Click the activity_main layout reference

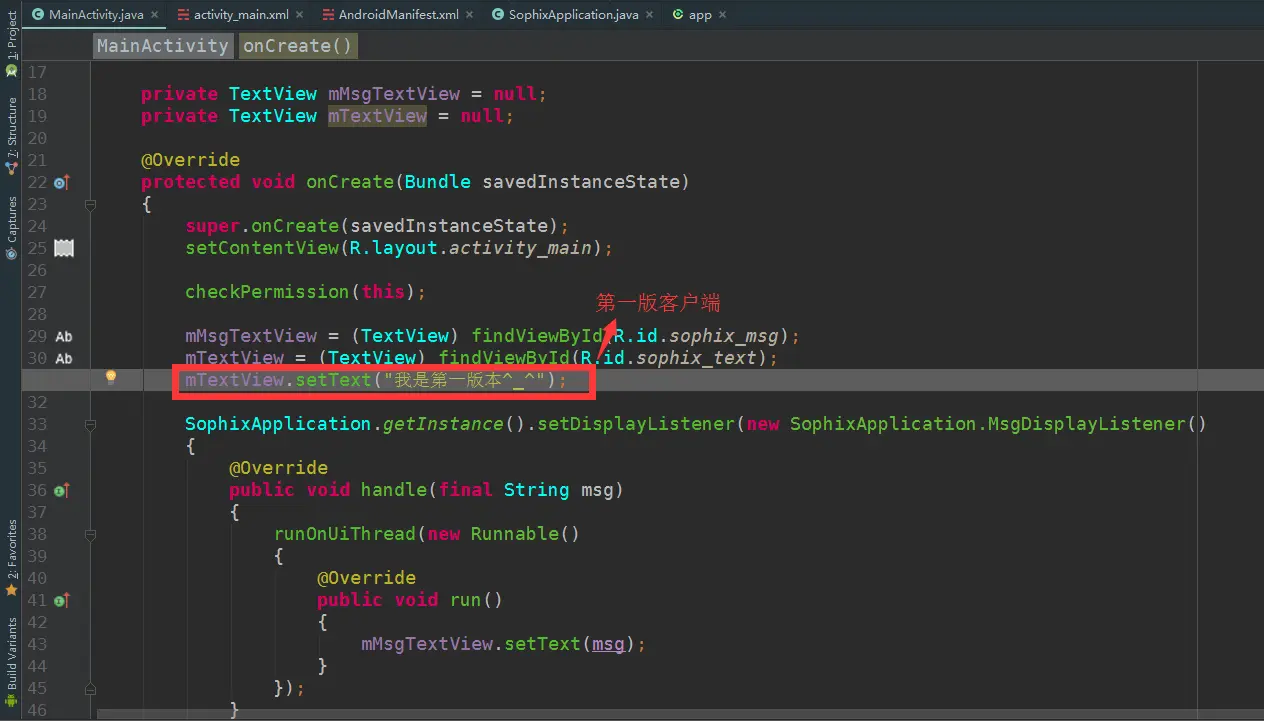[520, 248]
